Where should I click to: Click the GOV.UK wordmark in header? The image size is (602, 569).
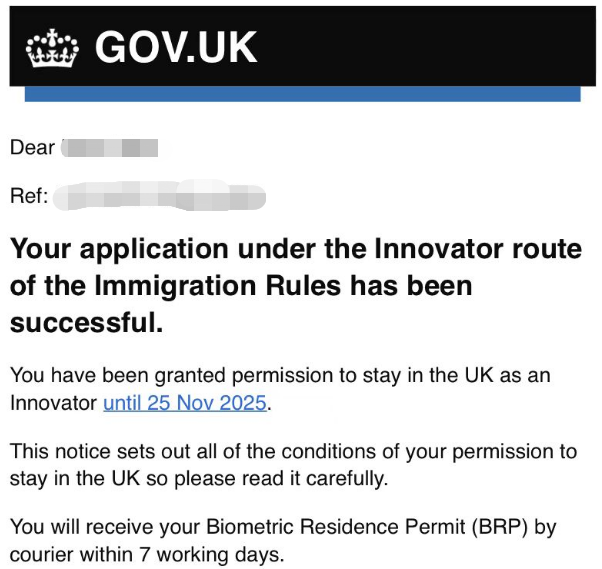click(176, 47)
